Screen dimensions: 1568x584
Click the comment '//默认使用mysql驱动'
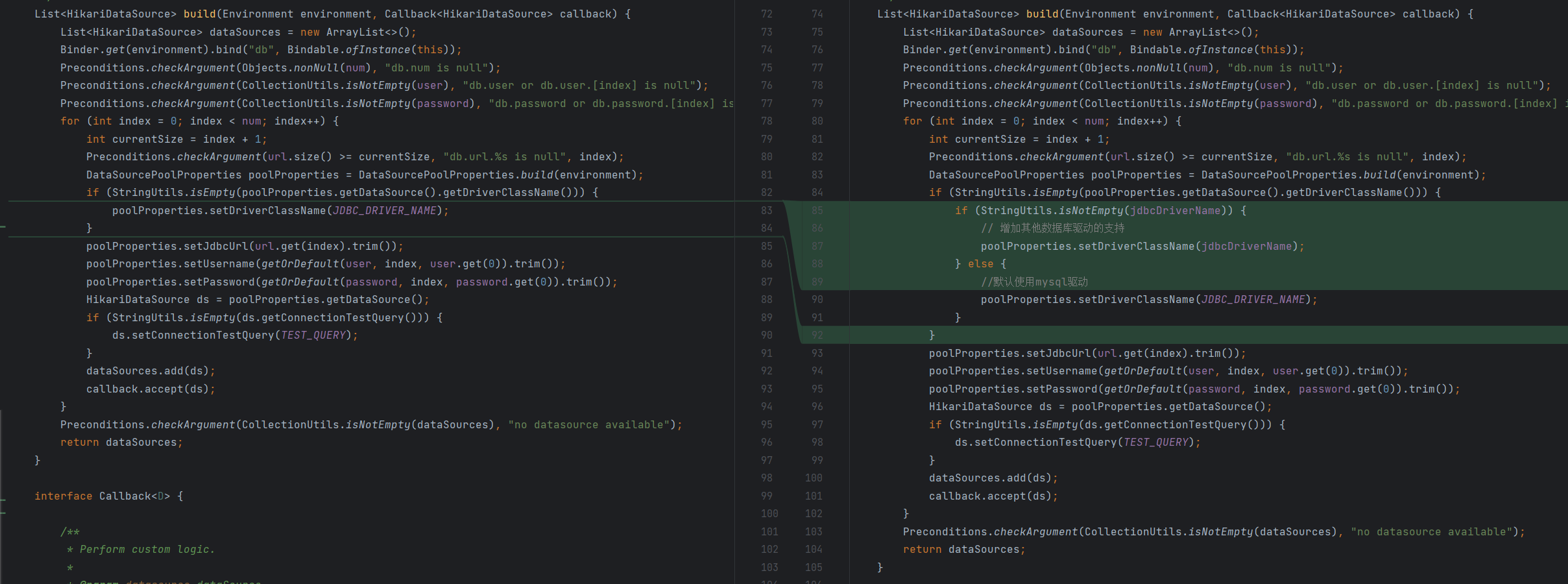click(x=1034, y=282)
